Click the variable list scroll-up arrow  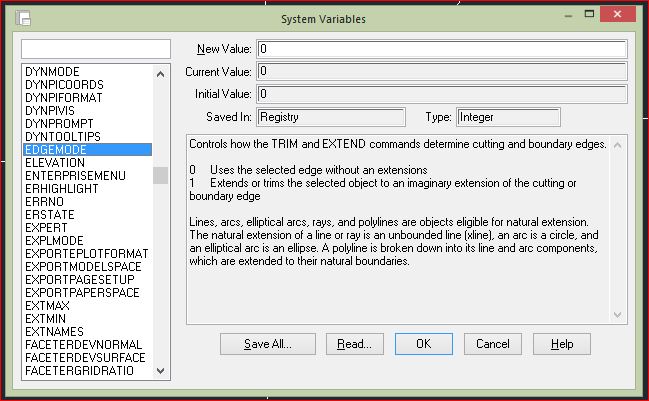tap(161, 74)
